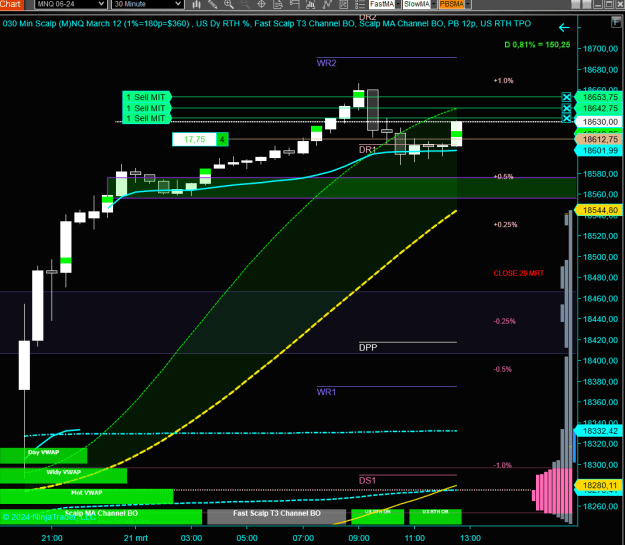Screen dimensions: 625x545
Task: Toggle the Scalp MA Channel BO button
Action: click(x=101, y=516)
